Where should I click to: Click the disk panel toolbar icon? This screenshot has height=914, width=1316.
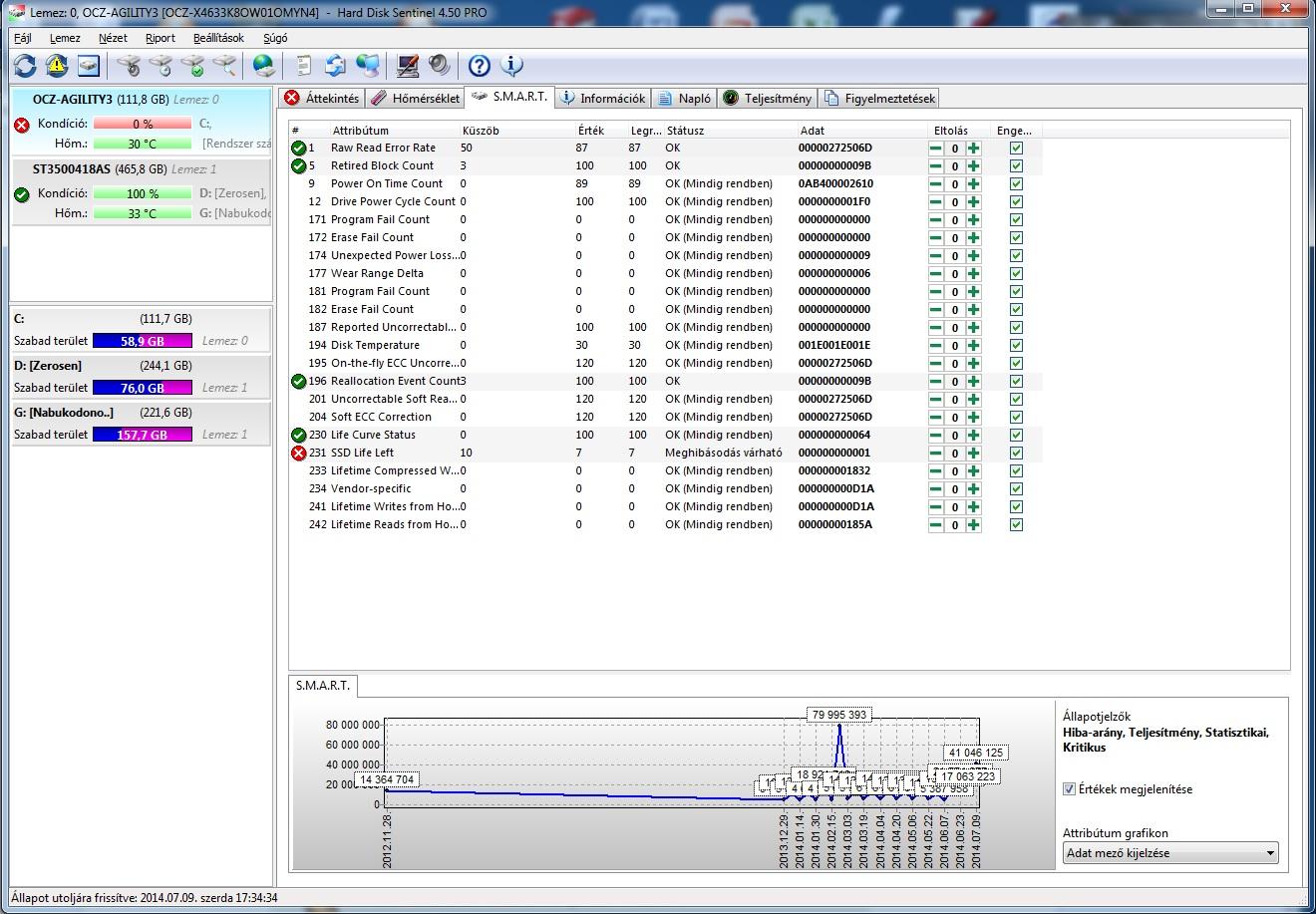(x=89, y=66)
